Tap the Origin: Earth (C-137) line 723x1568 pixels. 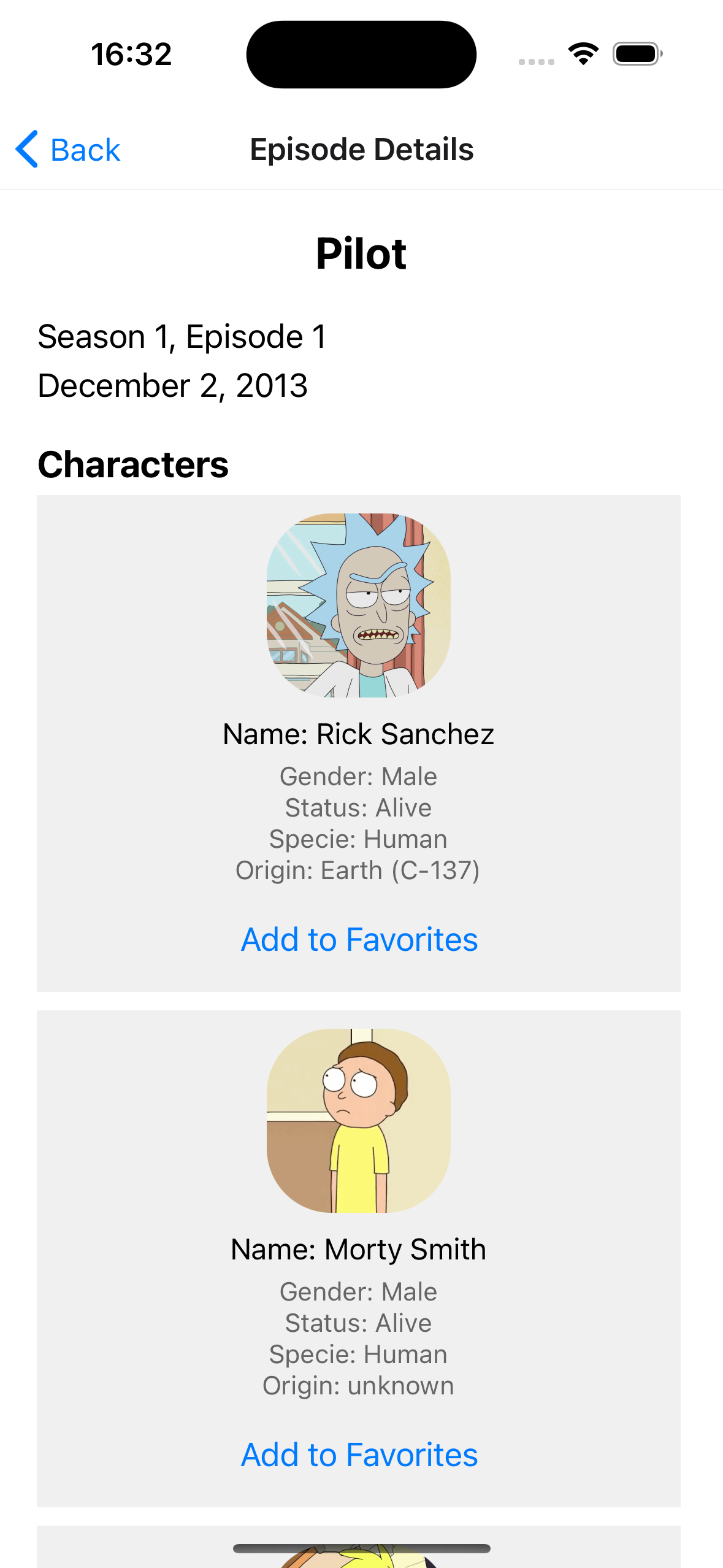359,870
